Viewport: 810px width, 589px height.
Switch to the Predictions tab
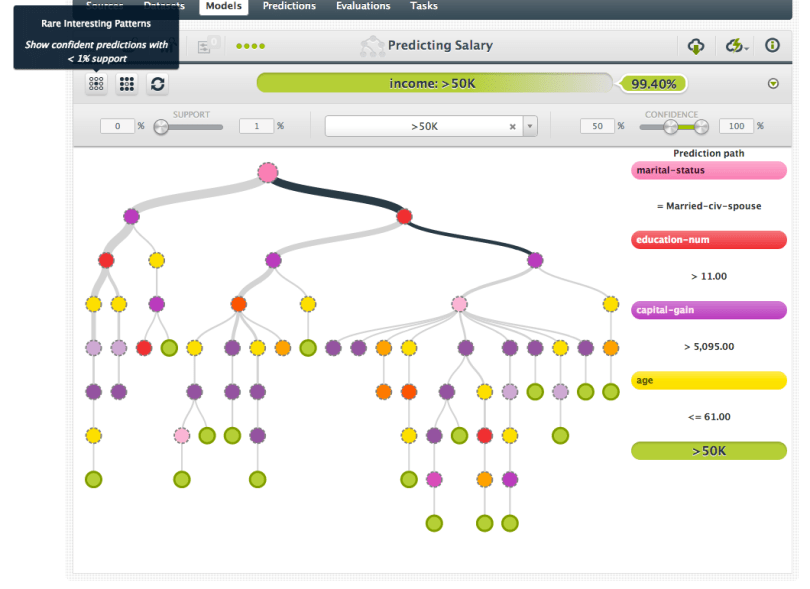(289, 6)
